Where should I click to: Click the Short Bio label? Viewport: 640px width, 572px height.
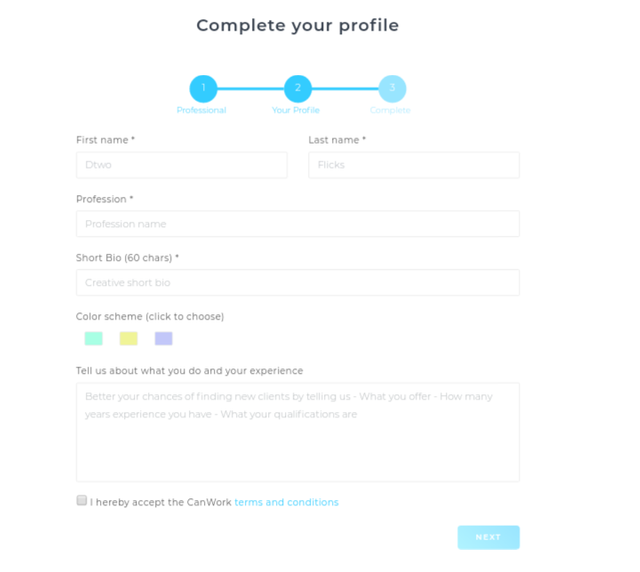pyautogui.click(x=127, y=258)
